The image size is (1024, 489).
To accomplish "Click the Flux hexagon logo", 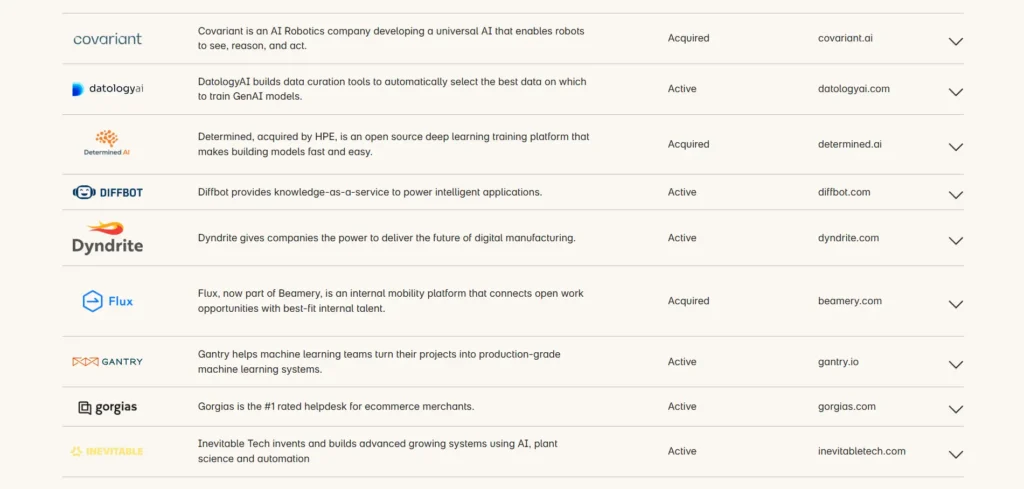I will [107, 301].
